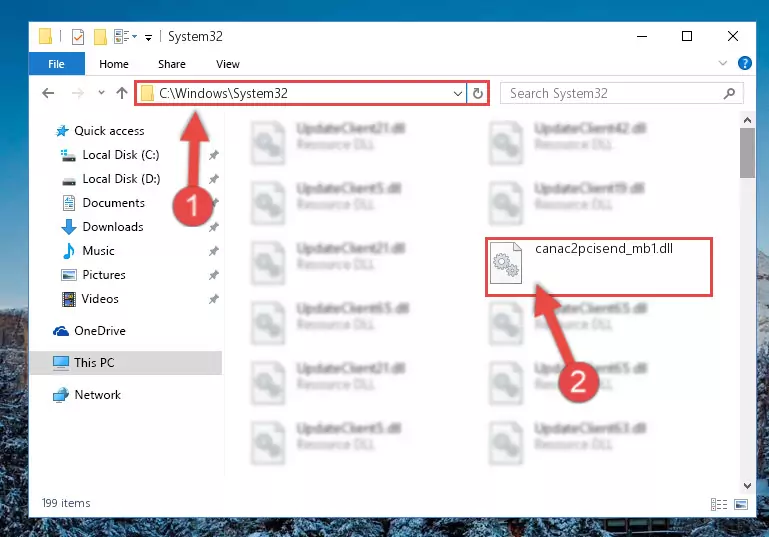Switch to Large icons view layout button
The width and height of the screenshot is (769, 537).
[x=741, y=504]
